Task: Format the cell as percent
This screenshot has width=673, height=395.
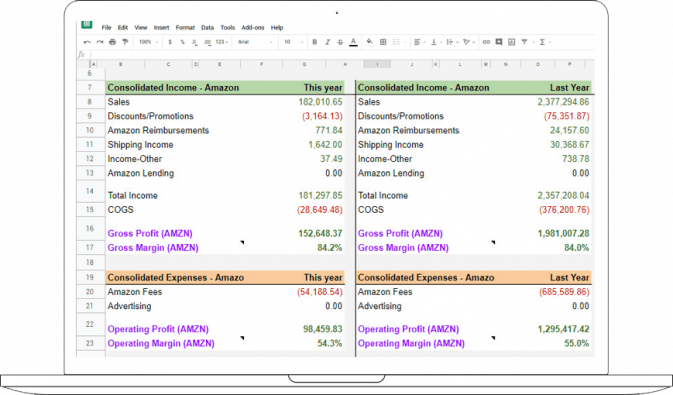Action: tap(182, 42)
